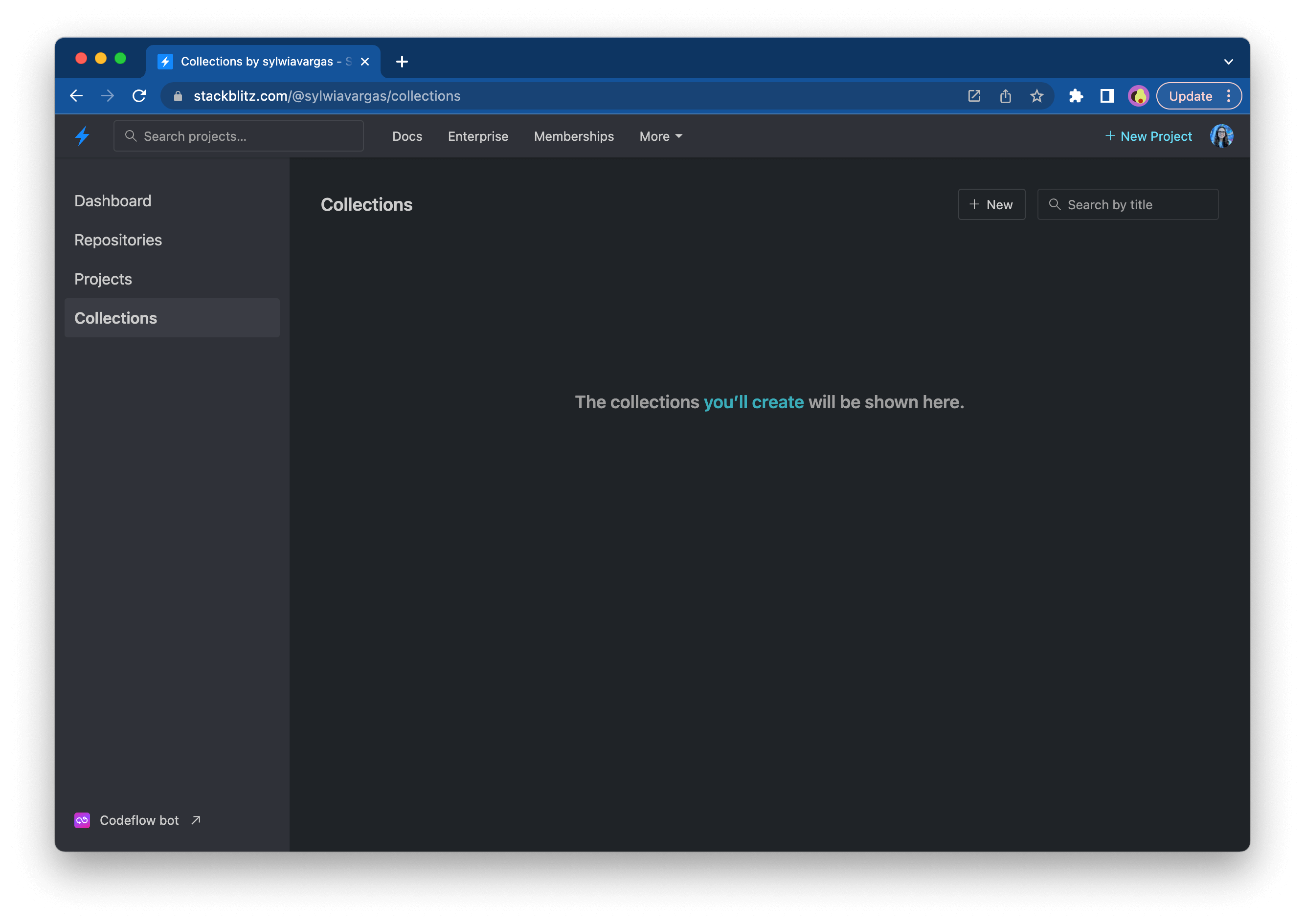Open the tab search chevron dropdown
1305x924 pixels.
(1228, 62)
